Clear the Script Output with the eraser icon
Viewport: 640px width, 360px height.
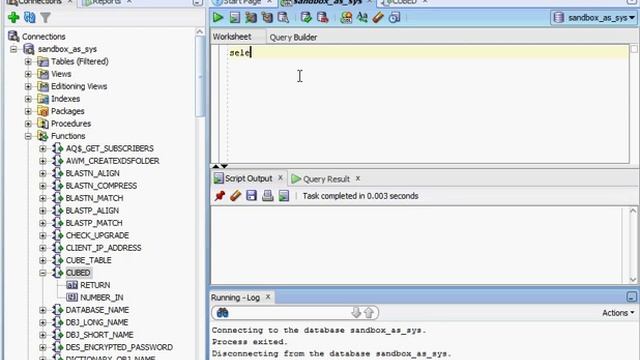pos(236,196)
